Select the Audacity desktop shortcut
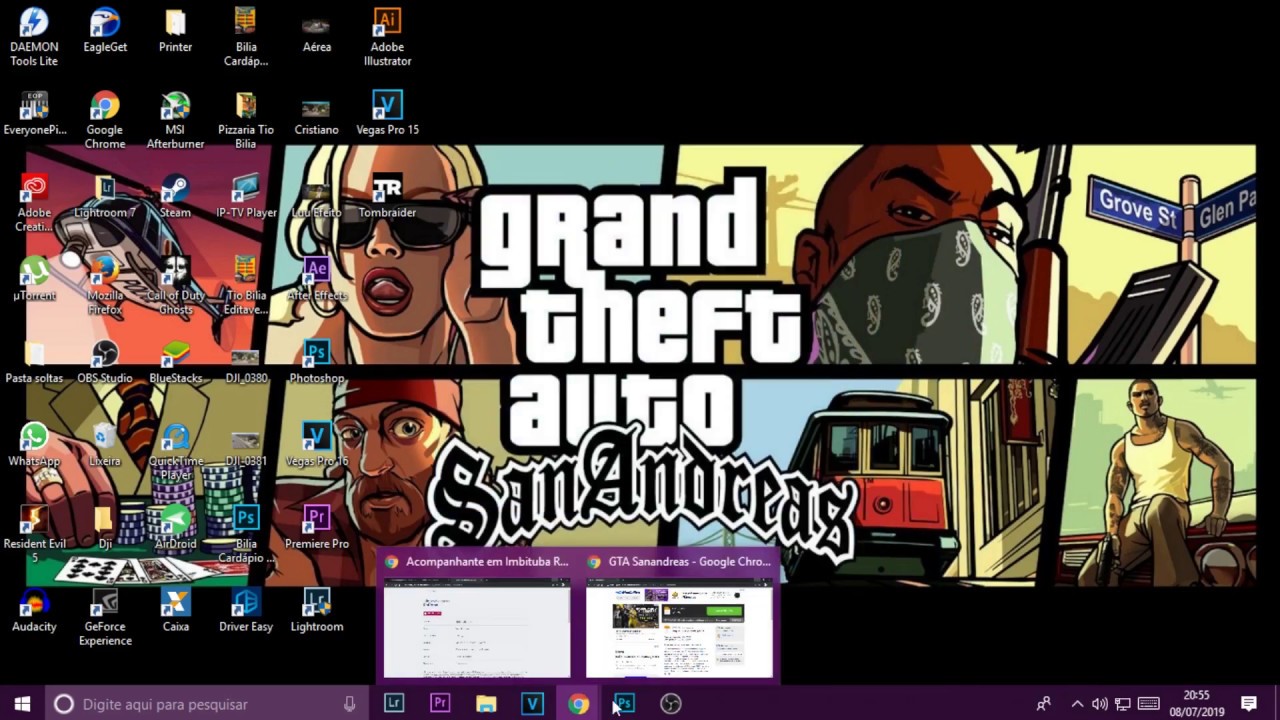Viewport: 1280px width, 720px height. pos(34,610)
